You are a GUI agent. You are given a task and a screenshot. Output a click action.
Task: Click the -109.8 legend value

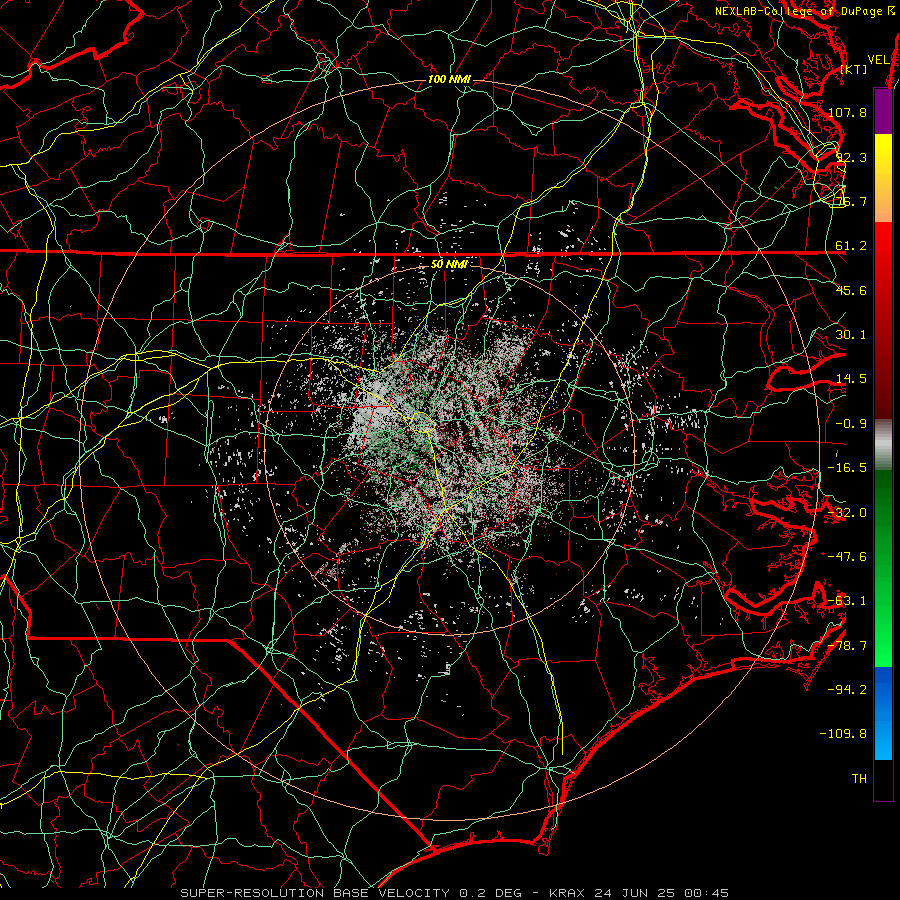tap(843, 734)
